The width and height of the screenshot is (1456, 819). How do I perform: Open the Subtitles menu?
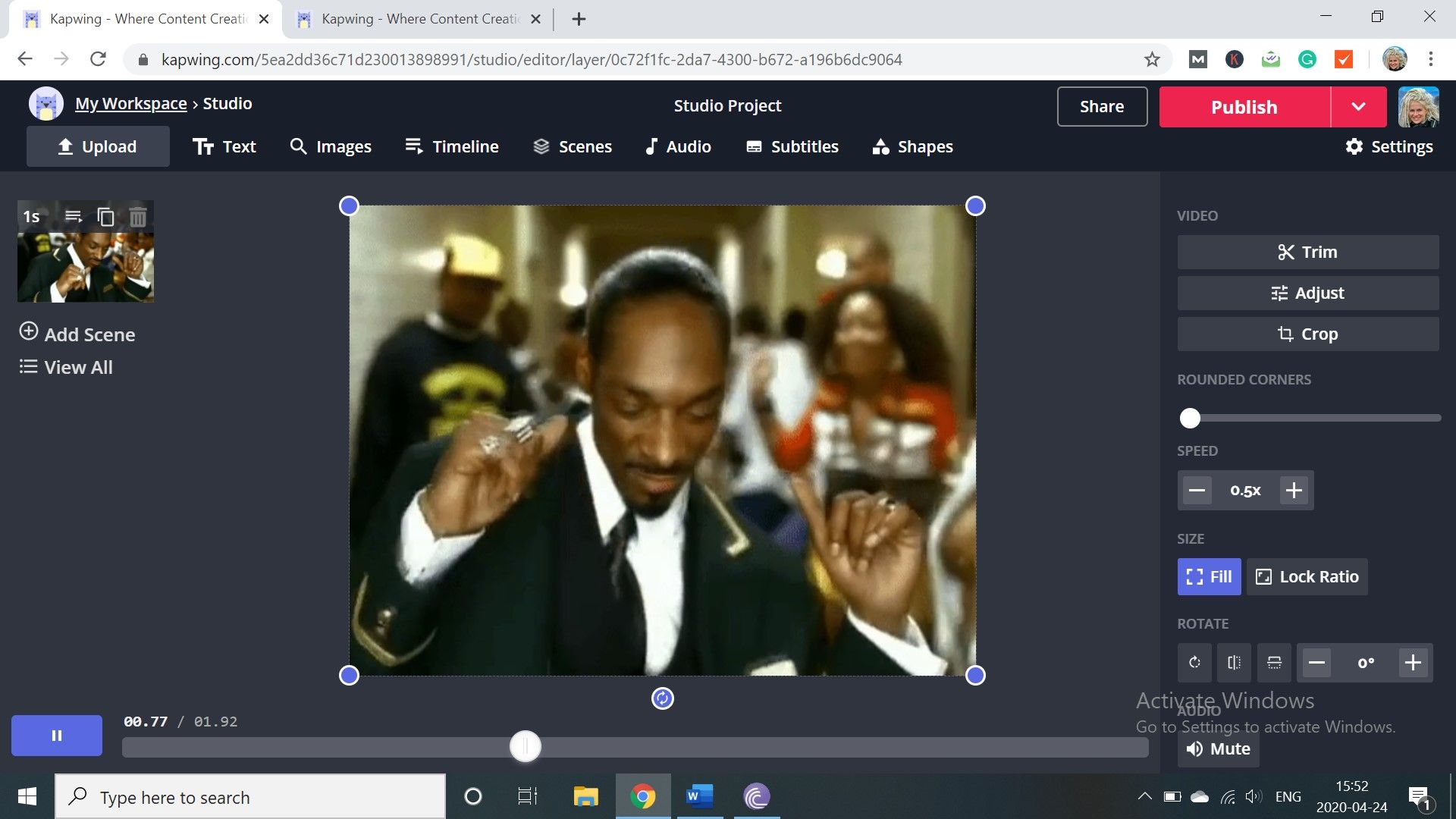click(x=792, y=146)
